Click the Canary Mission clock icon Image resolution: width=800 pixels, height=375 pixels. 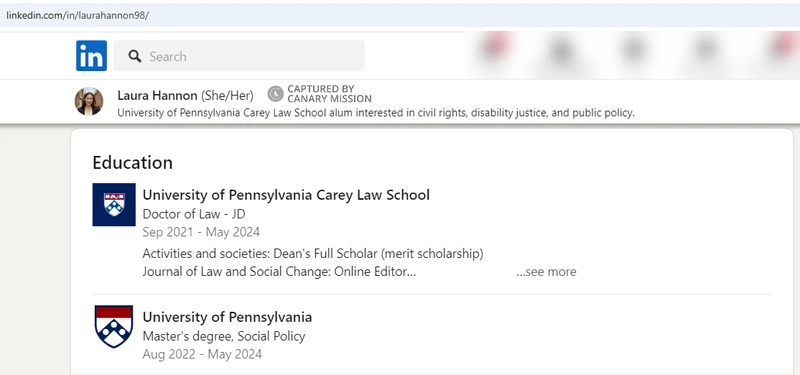[x=276, y=94]
